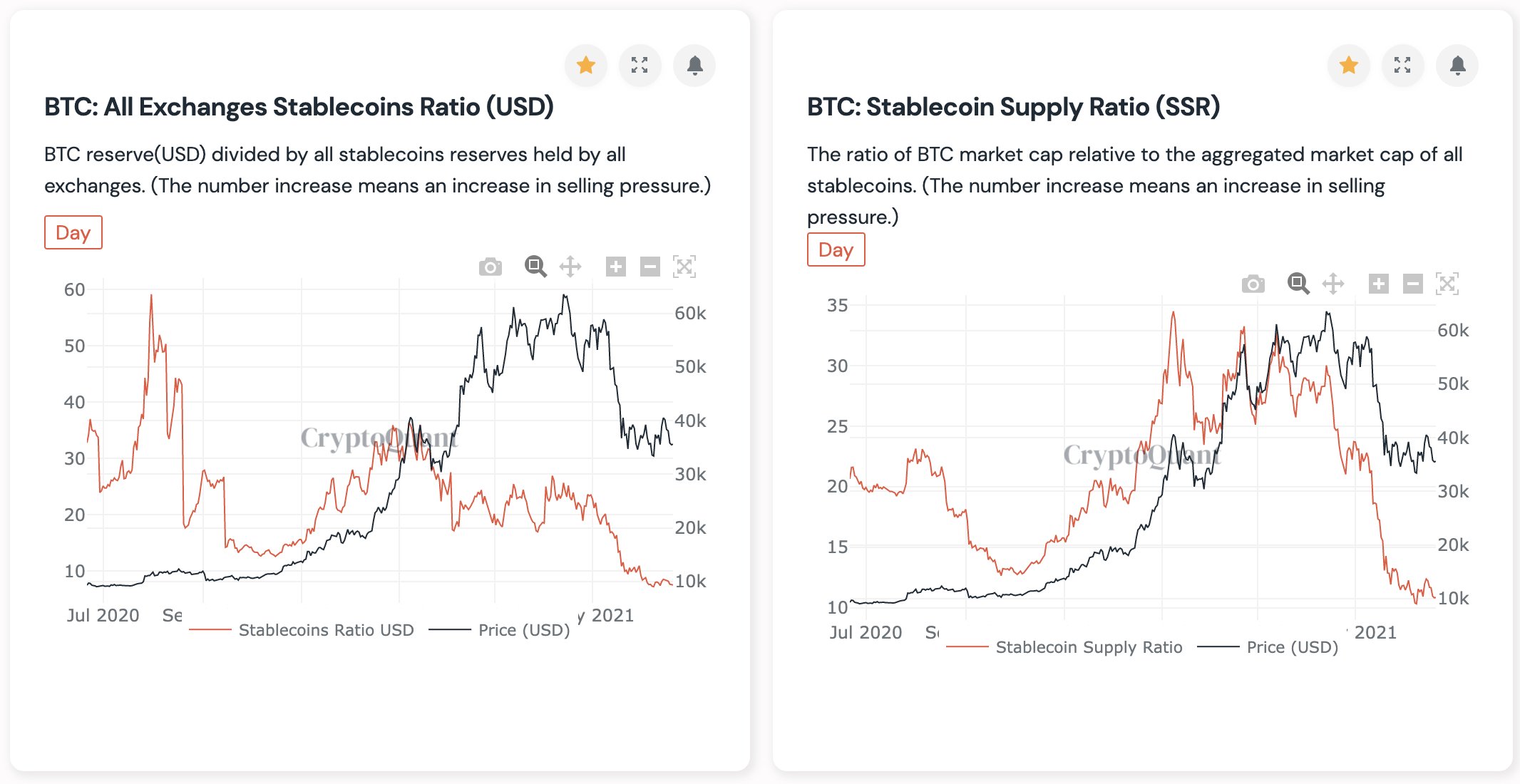
Task: Expand Stablecoins Ratio chart to fullscreen
Action: (x=640, y=66)
